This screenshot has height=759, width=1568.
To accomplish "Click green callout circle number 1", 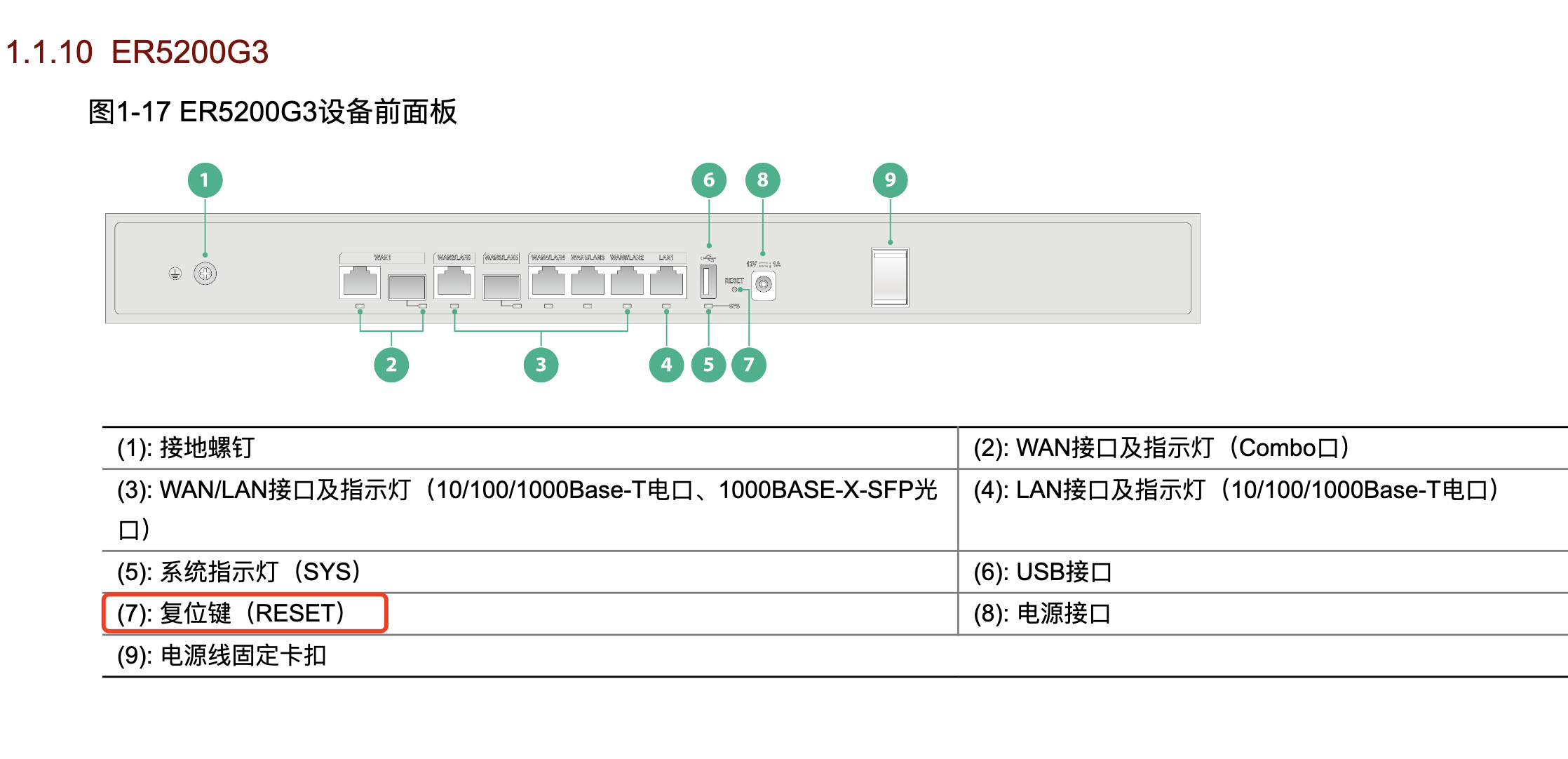I will (205, 180).
